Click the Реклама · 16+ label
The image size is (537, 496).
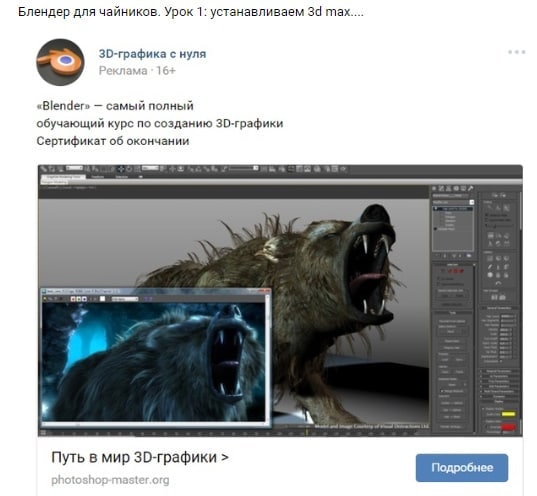137,71
